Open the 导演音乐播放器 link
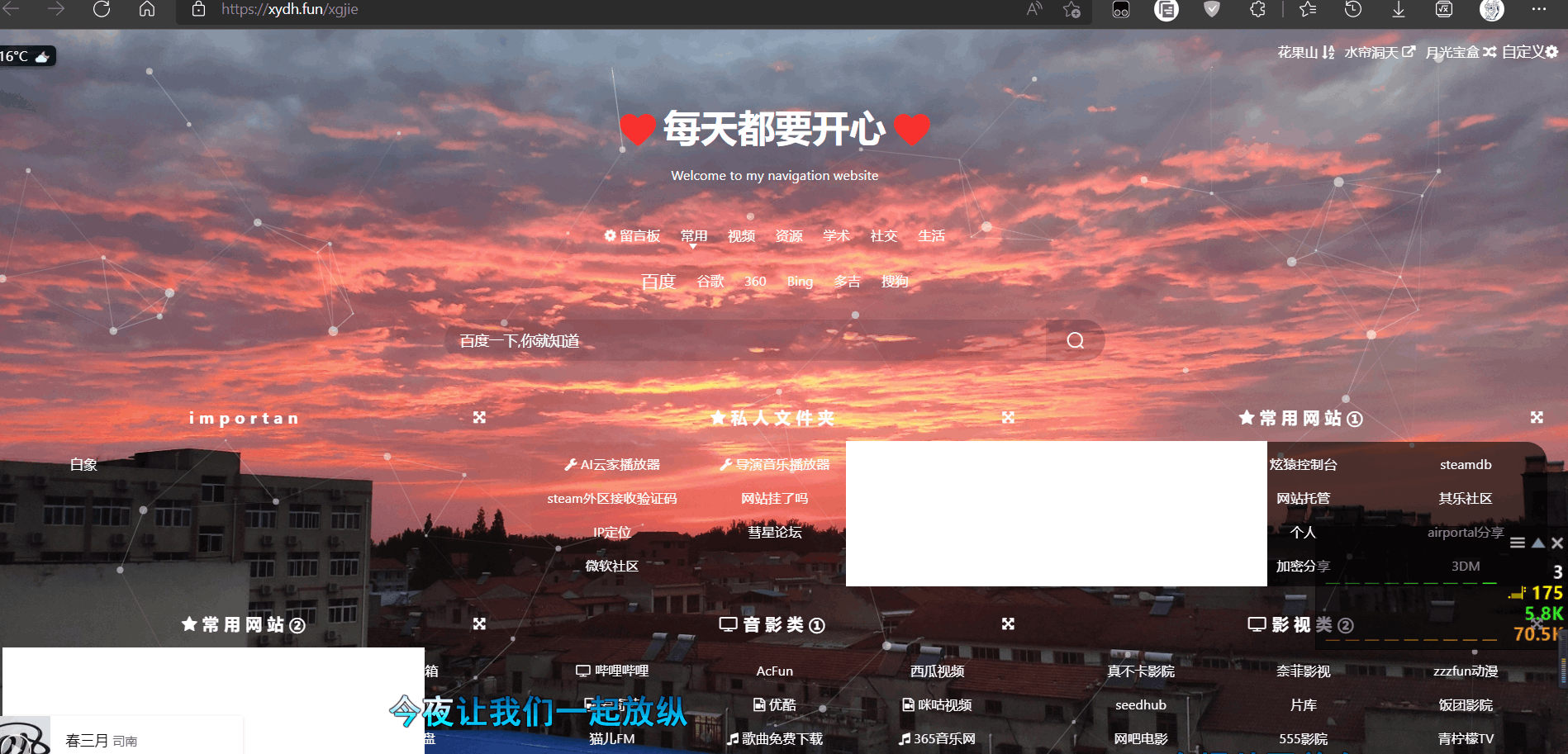Screen dimensions: 1568x754 (x=775, y=465)
